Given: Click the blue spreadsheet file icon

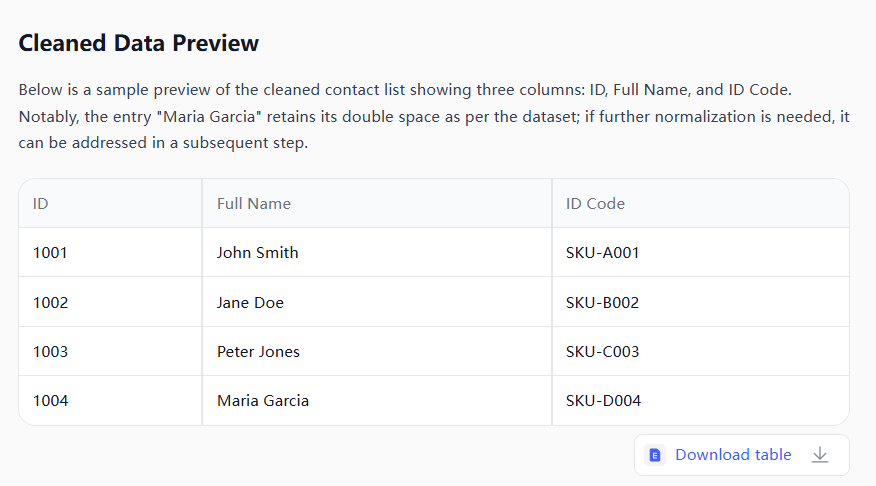Looking at the screenshot, I should coord(655,455).
